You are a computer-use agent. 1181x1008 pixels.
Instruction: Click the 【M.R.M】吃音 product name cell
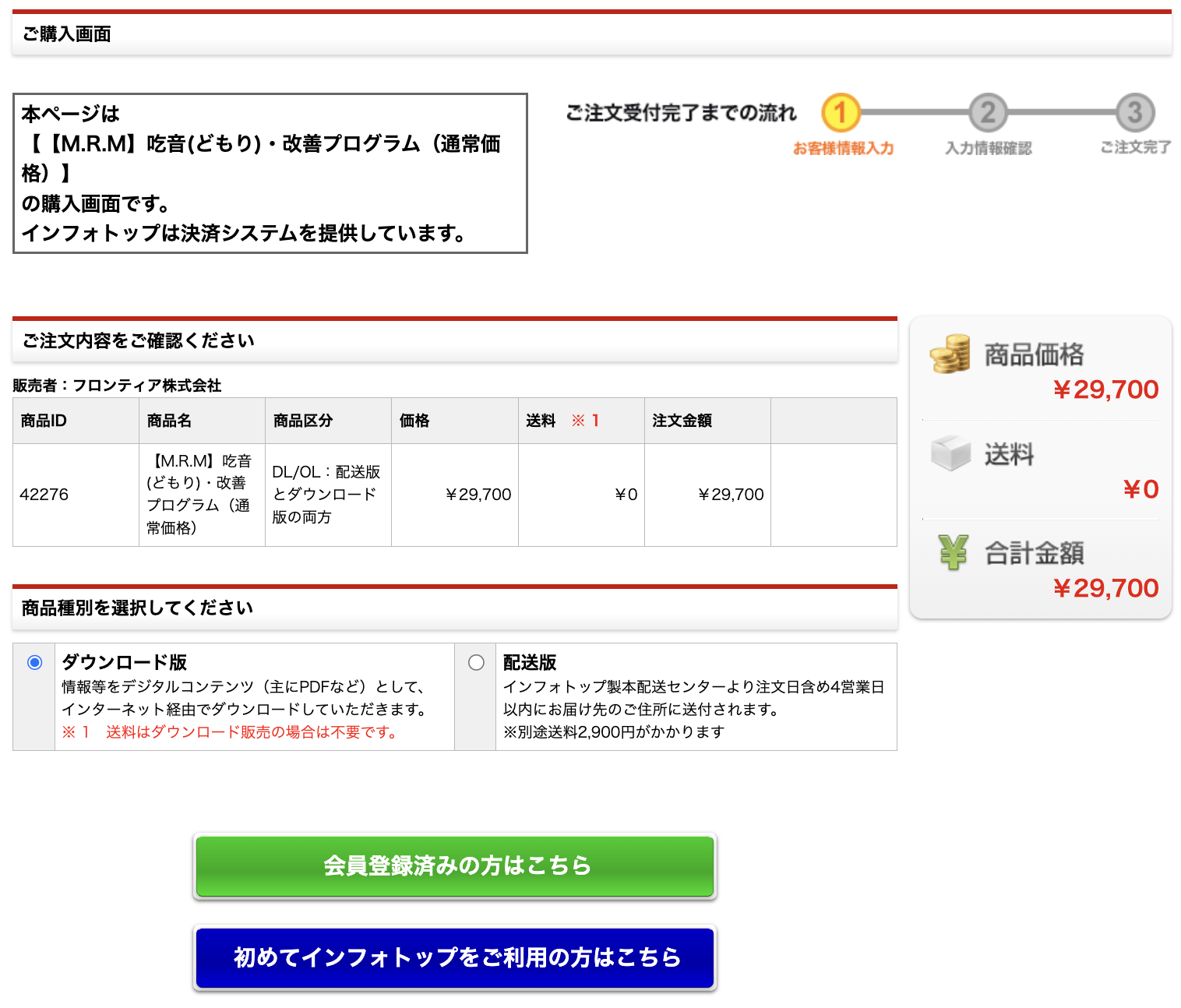(202, 495)
